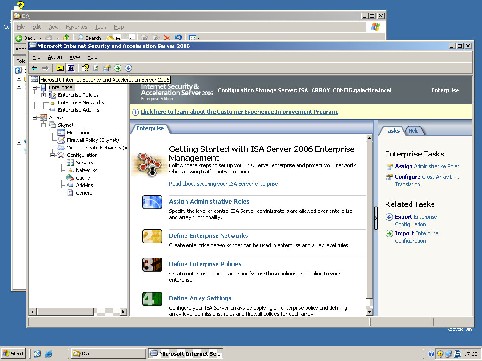482x361 pixels.
Task: Click the scroll down arrow in details pane
Action: point(369,312)
